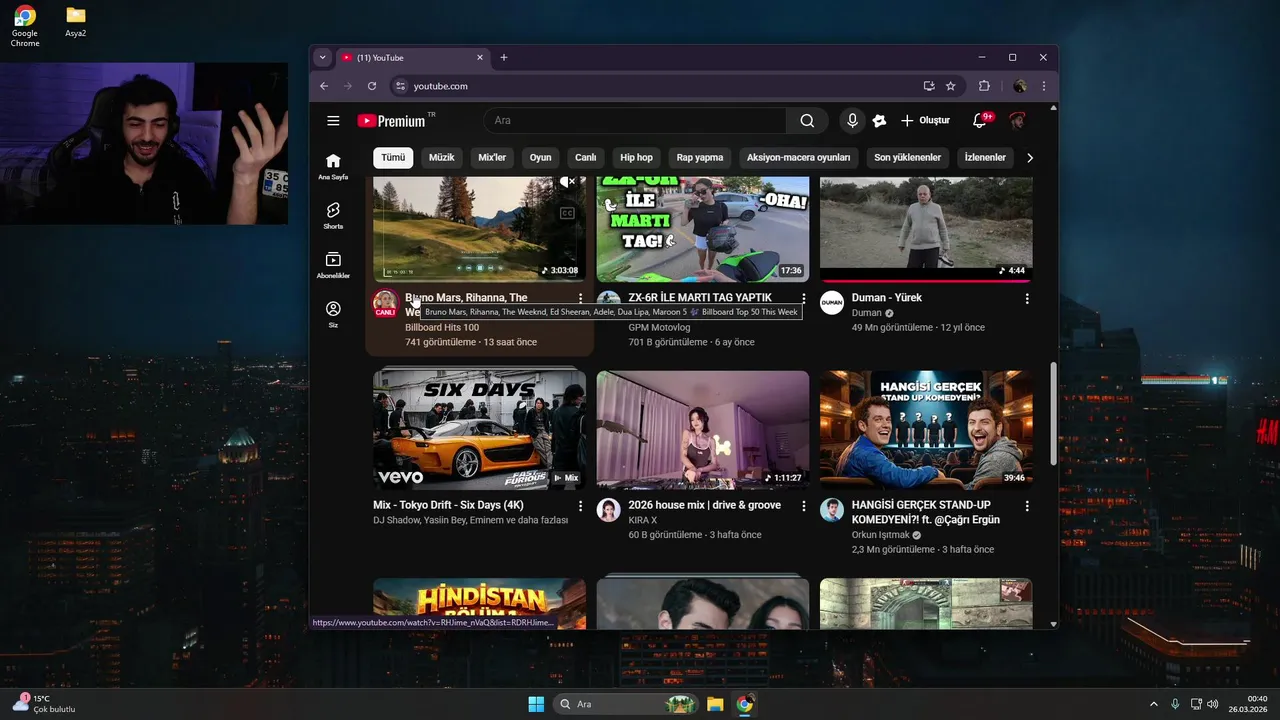Open Mix - Tokyo Drift - Six Days title
The width and height of the screenshot is (1280, 720).
pyautogui.click(x=448, y=506)
